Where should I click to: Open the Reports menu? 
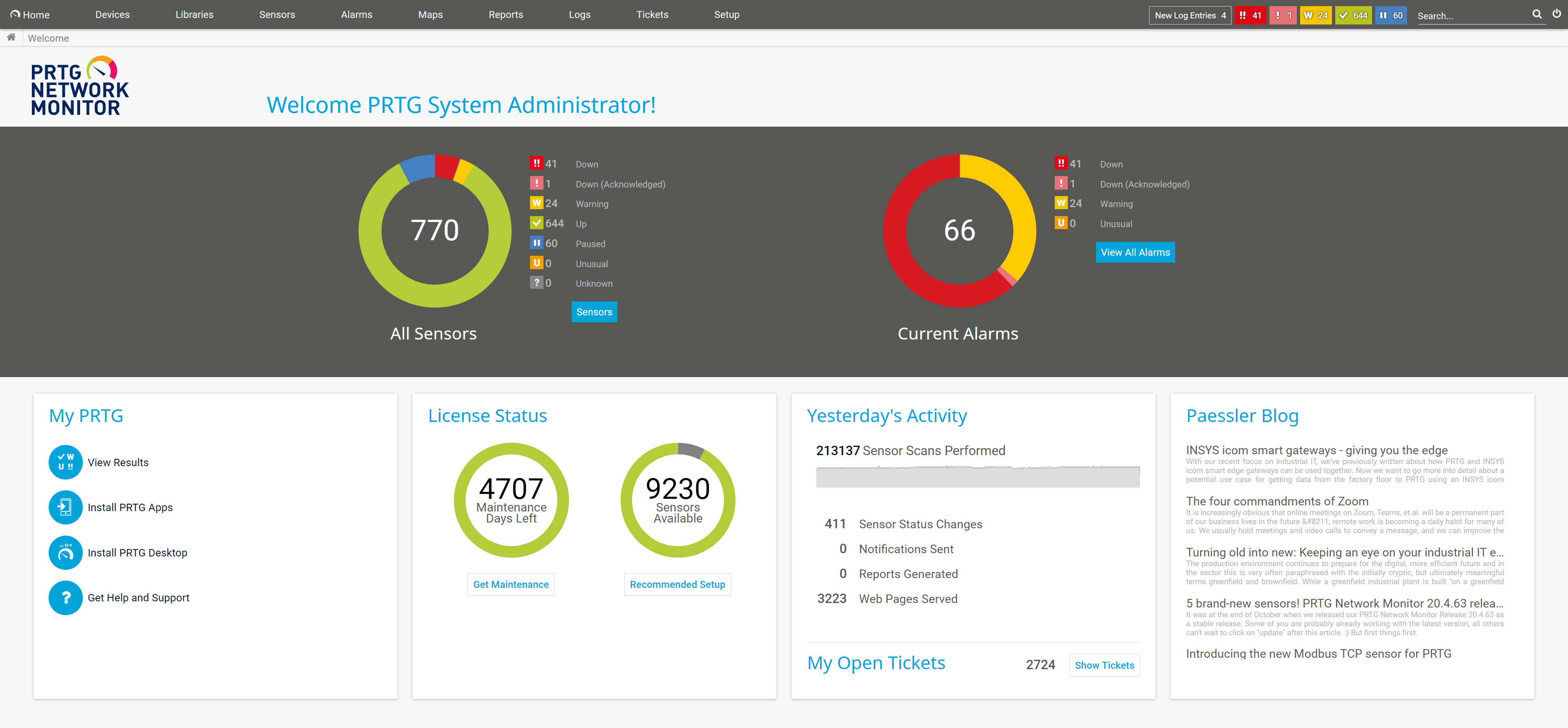pos(505,15)
